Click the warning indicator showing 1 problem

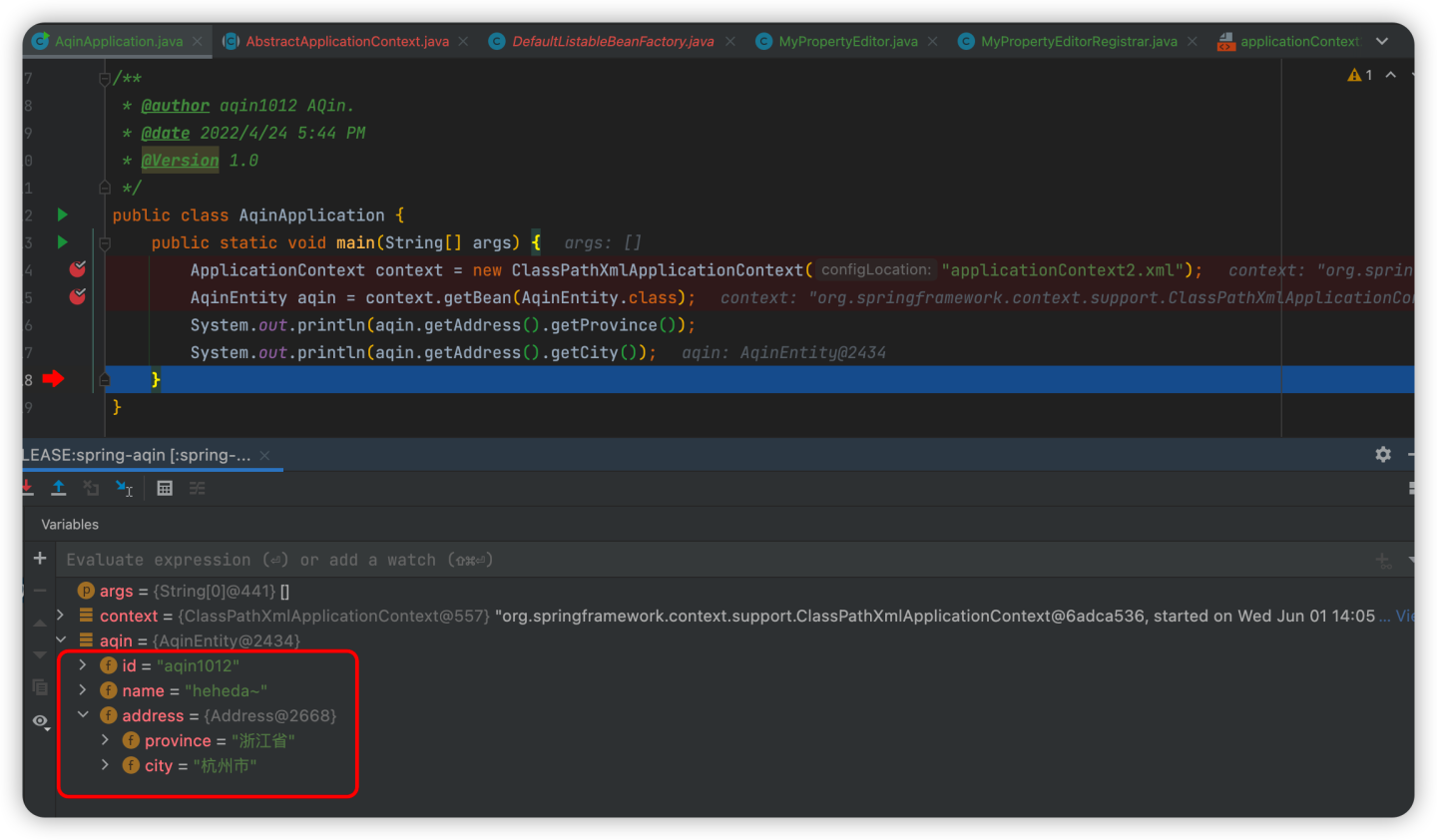1360,75
